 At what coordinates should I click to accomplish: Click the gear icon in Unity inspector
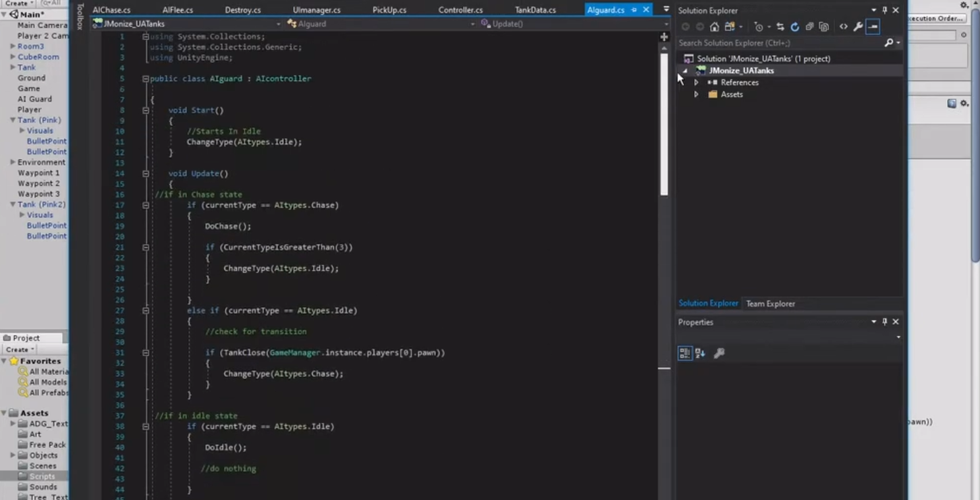tap(964, 103)
